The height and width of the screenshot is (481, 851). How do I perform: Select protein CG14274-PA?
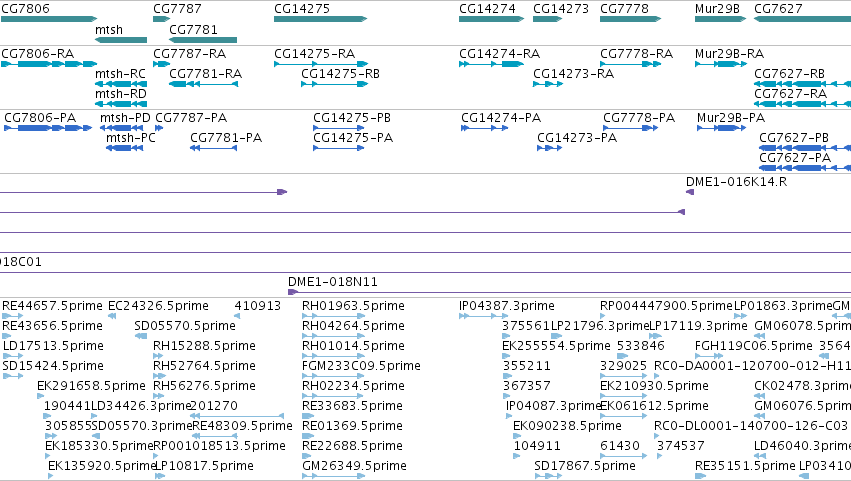501,118
